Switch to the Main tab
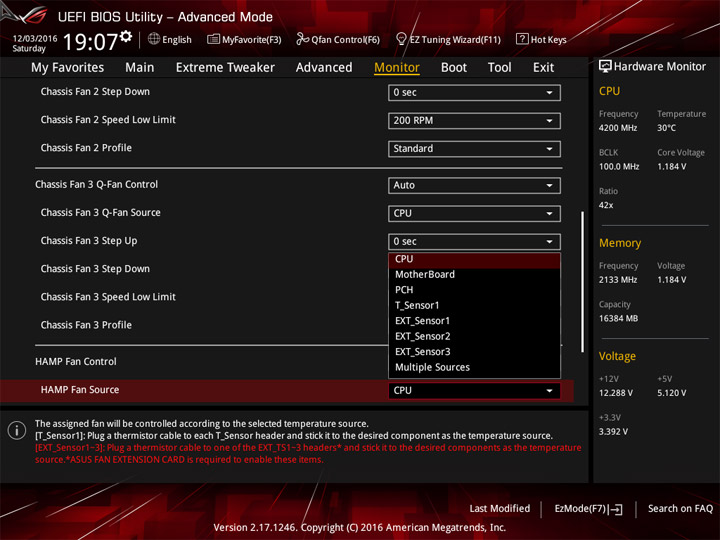 click(x=140, y=68)
